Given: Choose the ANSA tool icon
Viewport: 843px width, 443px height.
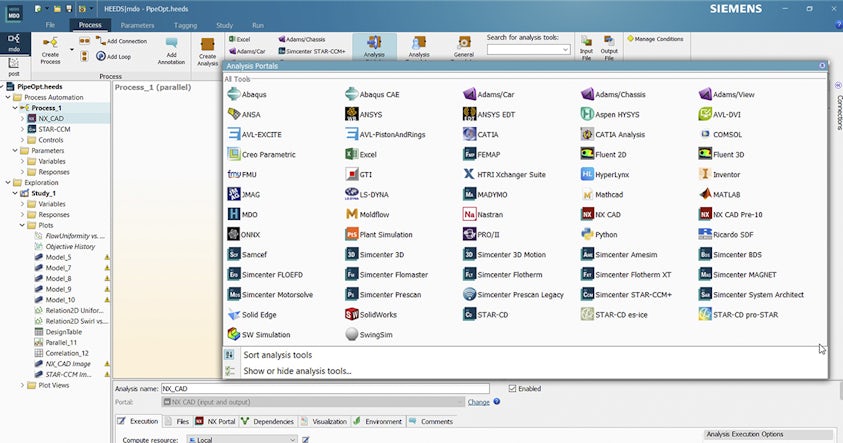Looking at the screenshot, I should point(234,114).
